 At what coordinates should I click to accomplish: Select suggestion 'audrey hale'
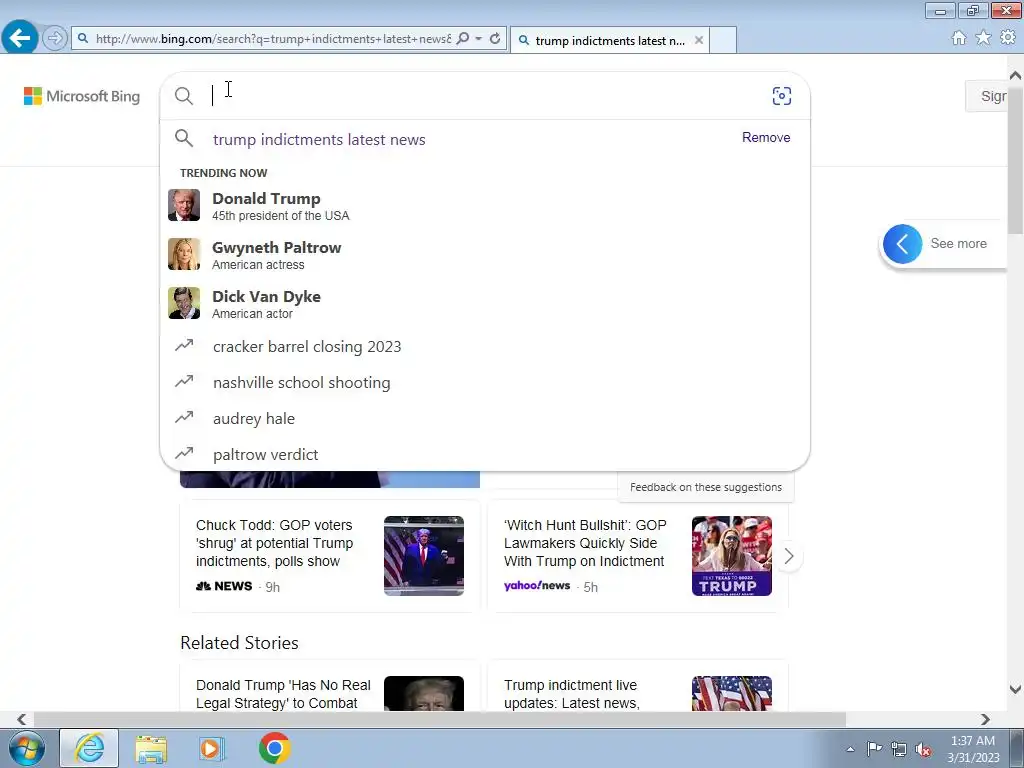coord(485,419)
